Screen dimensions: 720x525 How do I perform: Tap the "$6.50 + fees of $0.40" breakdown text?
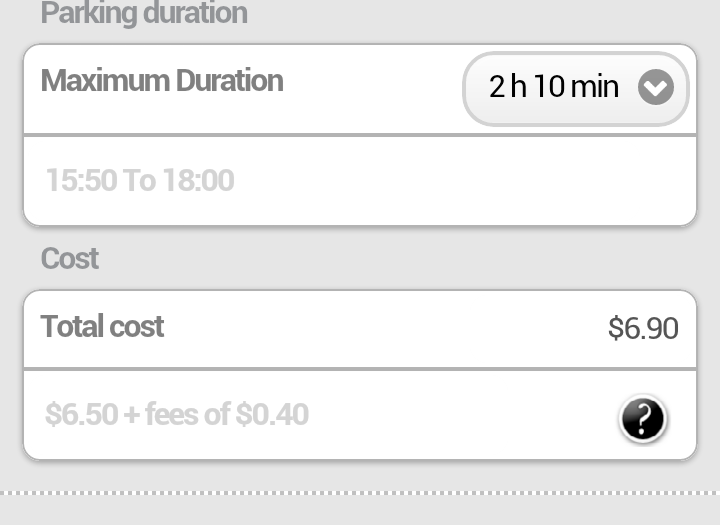click(177, 415)
